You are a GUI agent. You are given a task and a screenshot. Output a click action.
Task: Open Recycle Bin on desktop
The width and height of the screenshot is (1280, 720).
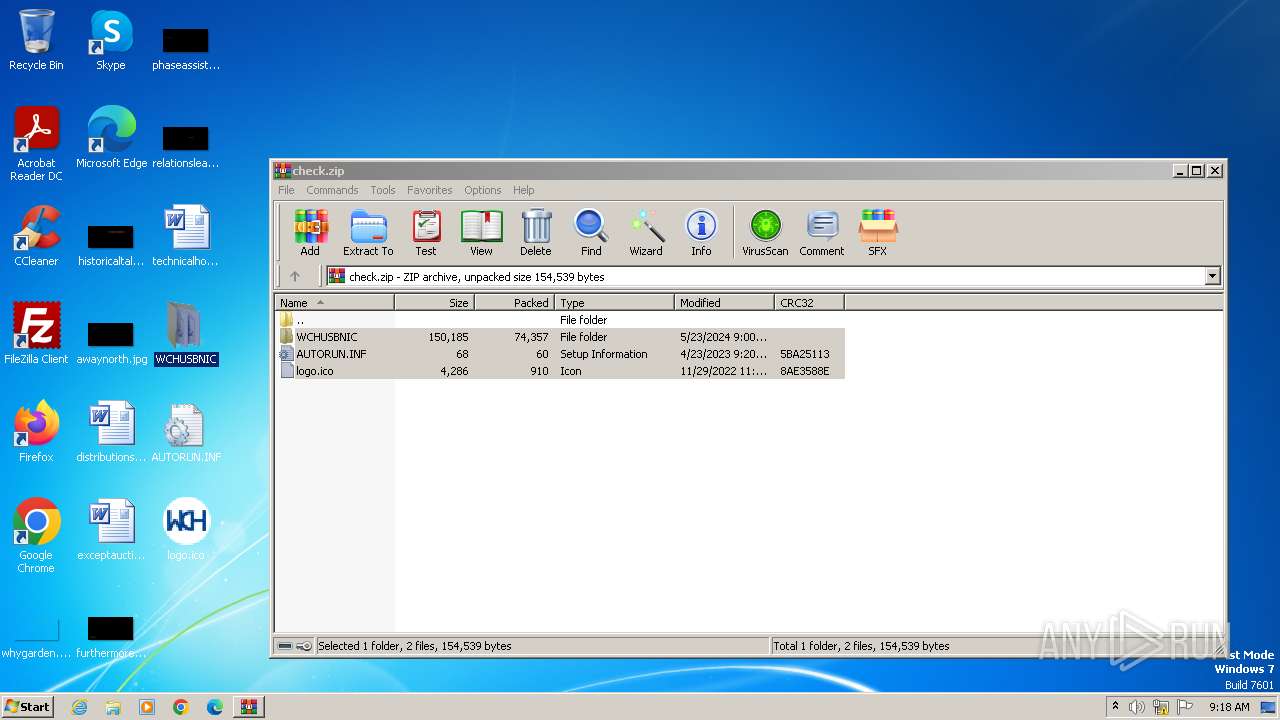36,40
